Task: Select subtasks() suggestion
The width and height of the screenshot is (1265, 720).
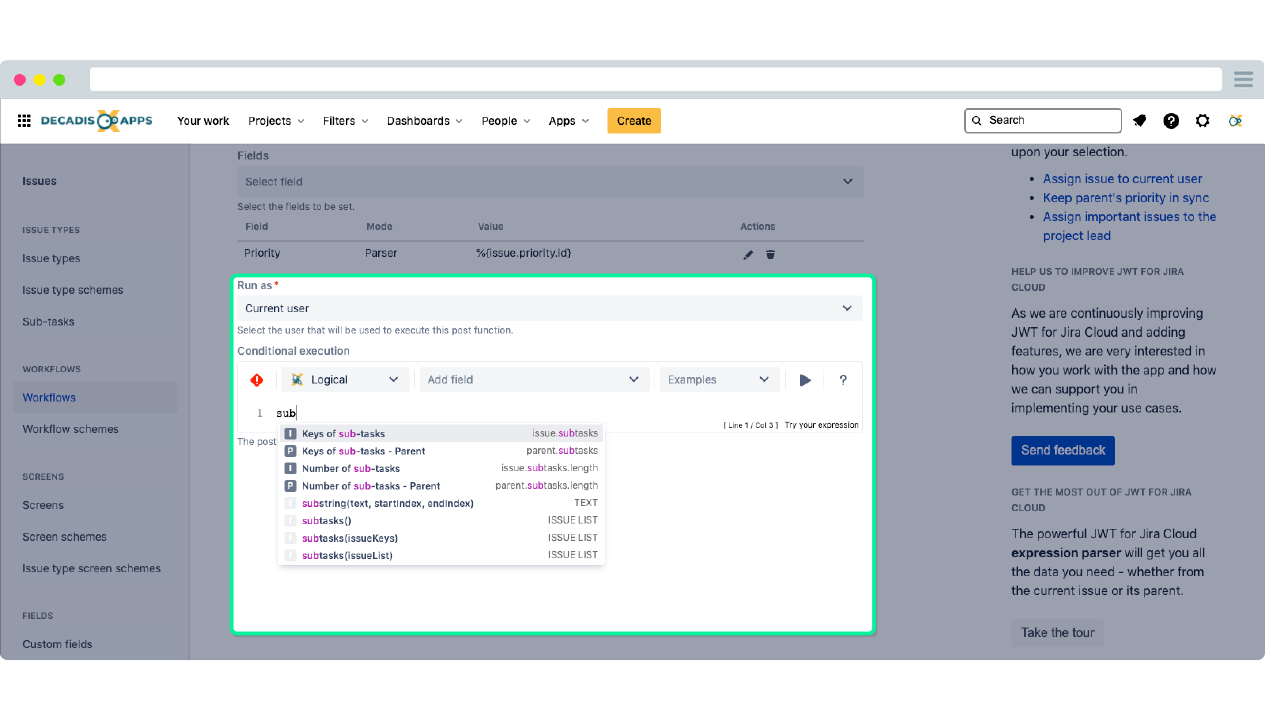Action: coord(441,520)
